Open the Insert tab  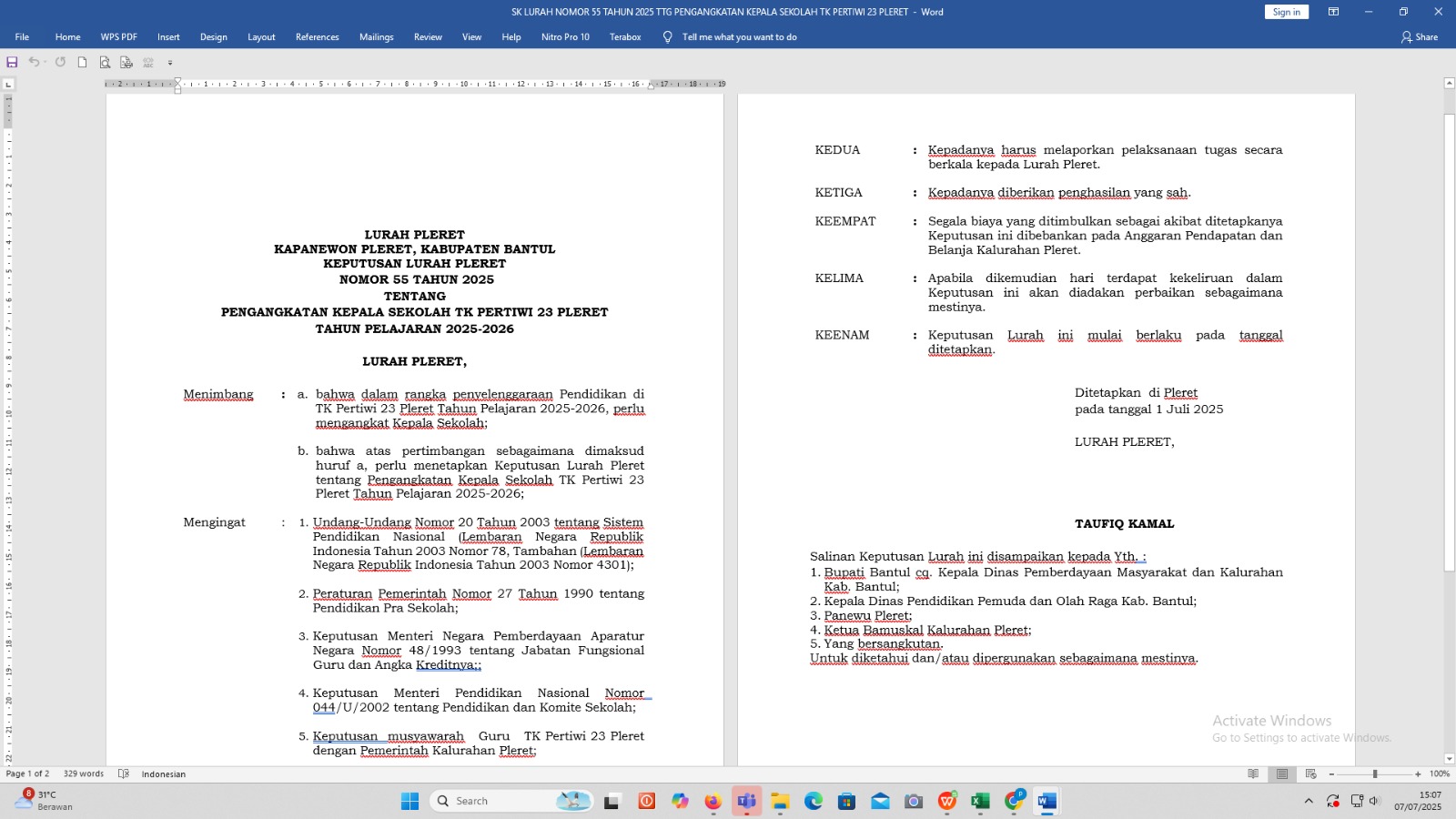[168, 37]
